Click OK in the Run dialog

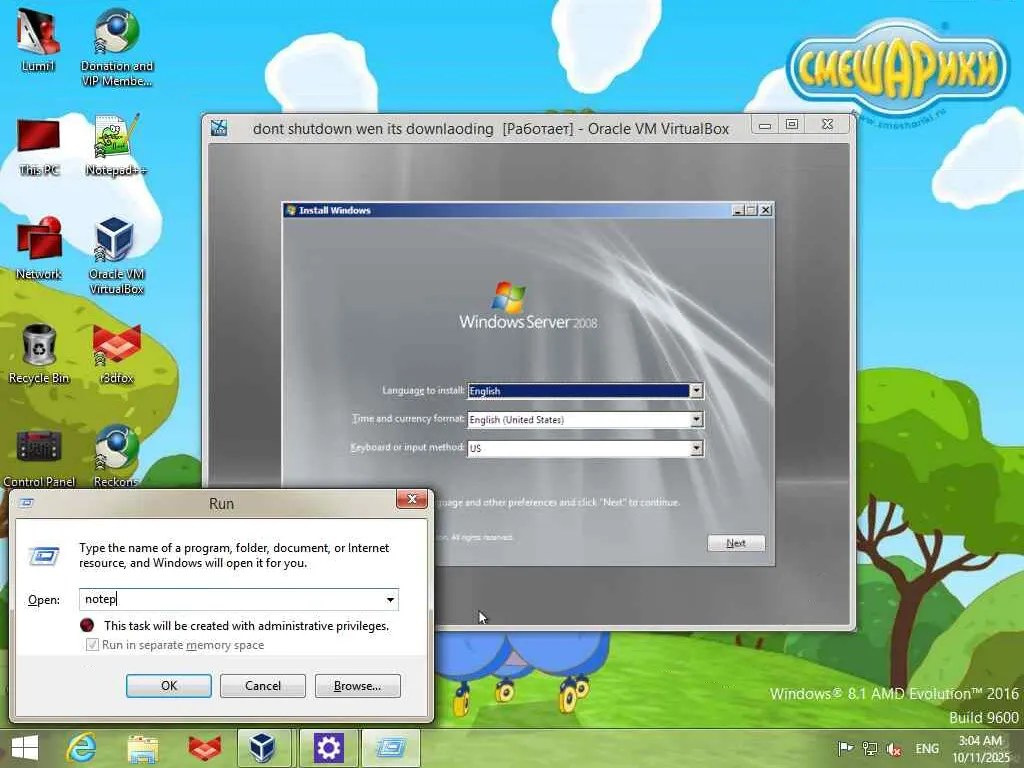(168, 686)
